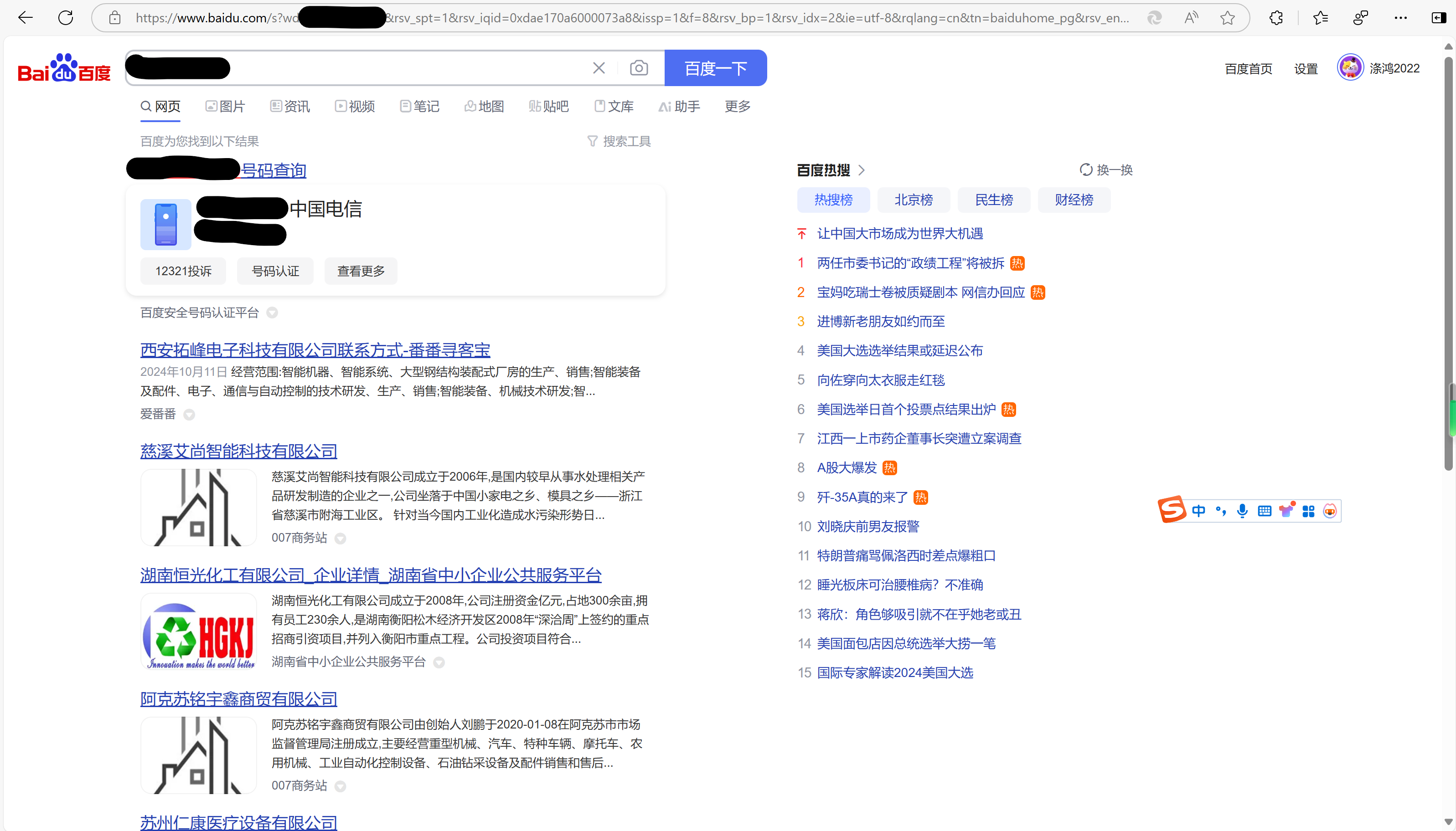Expand the 更多 search categories

click(738, 106)
